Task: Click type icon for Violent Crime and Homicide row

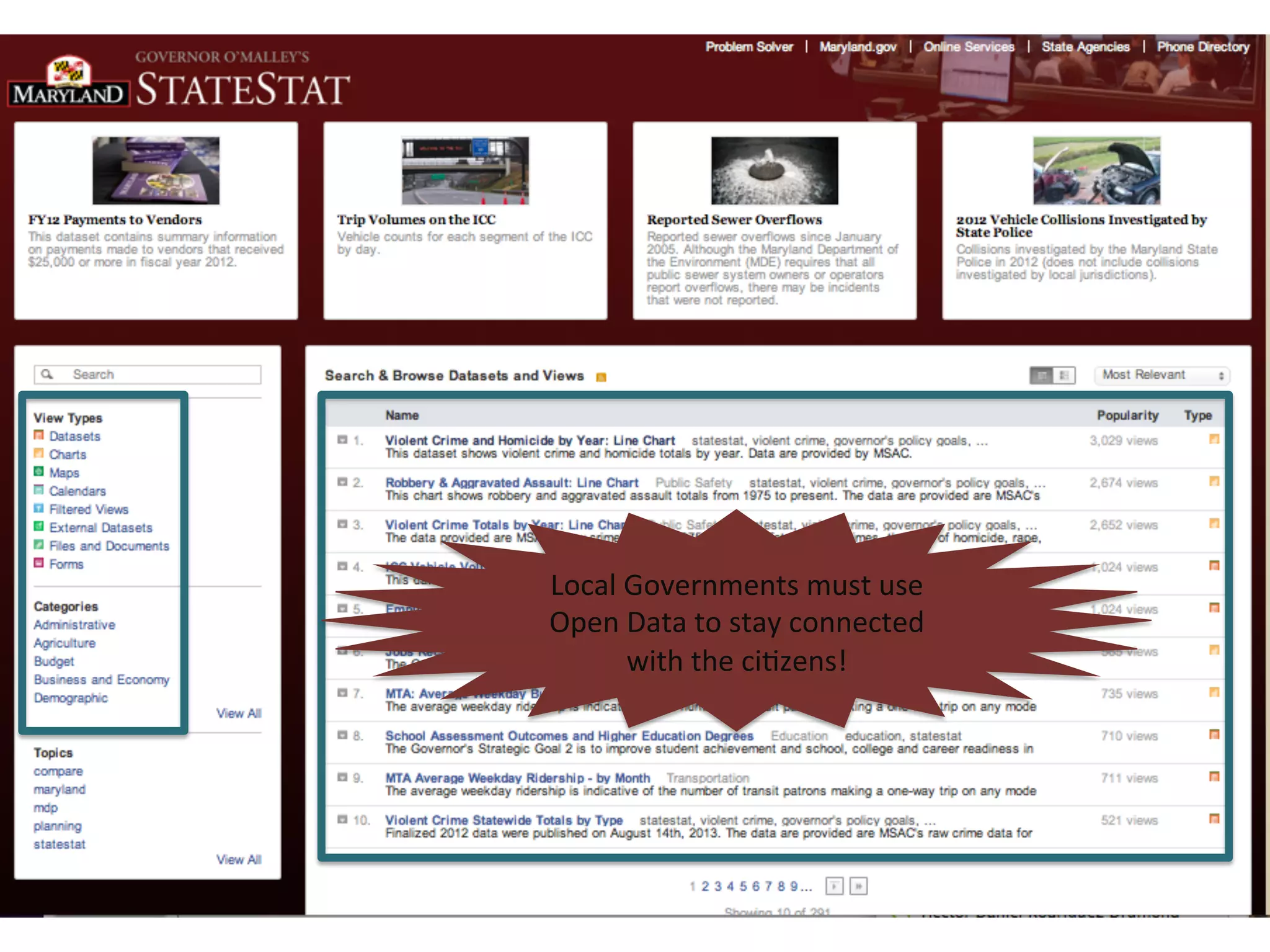Action: (x=1214, y=439)
